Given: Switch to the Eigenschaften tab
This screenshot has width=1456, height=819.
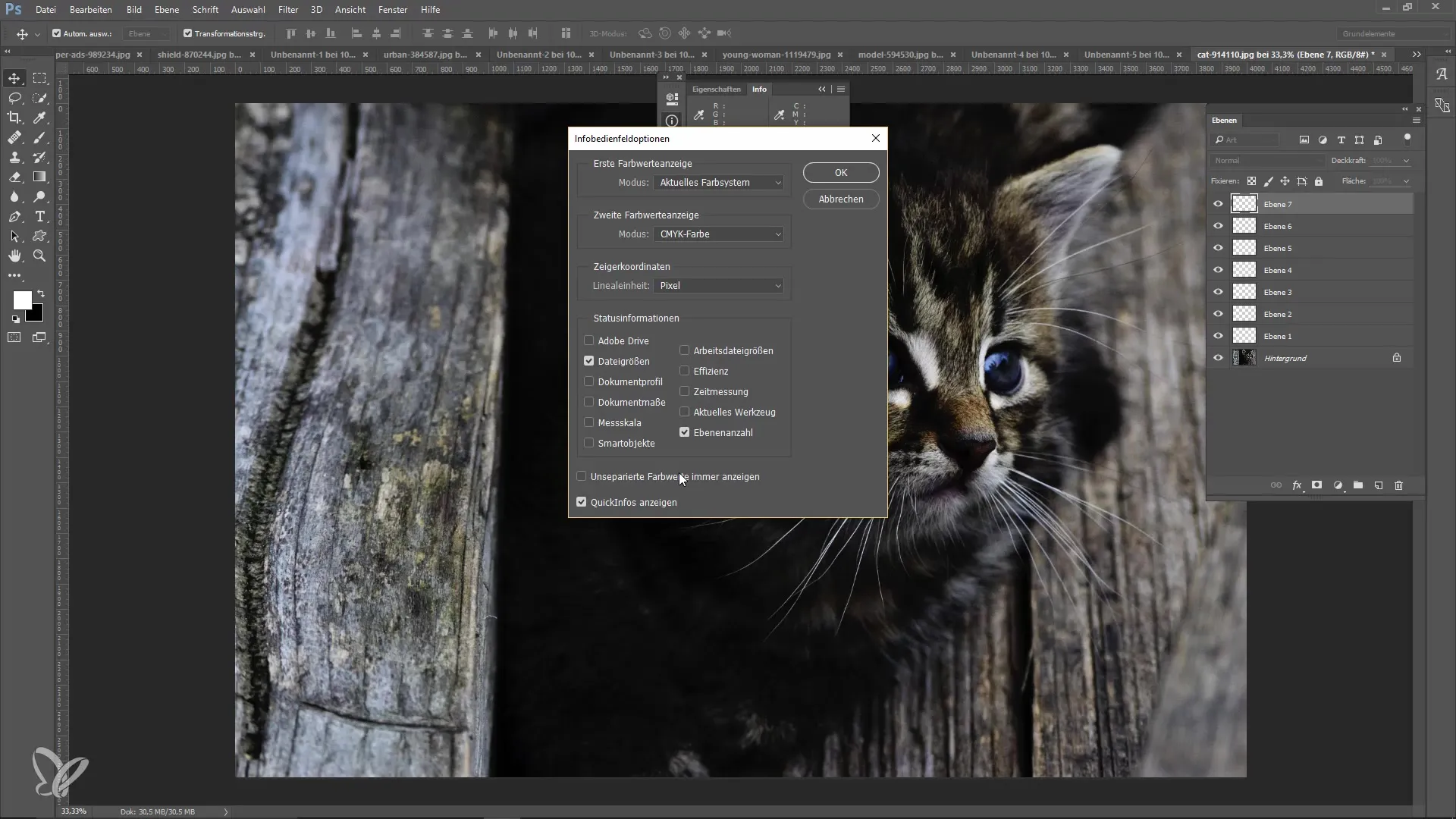Looking at the screenshot, I should 716,89.
